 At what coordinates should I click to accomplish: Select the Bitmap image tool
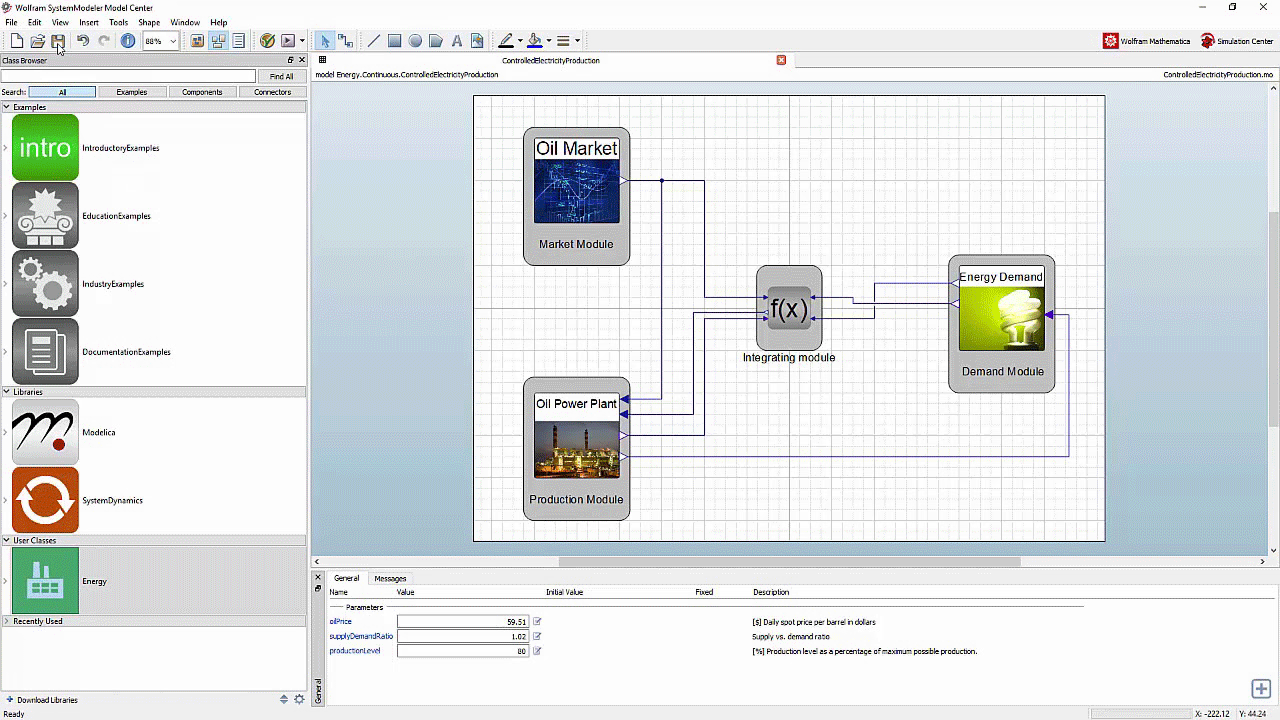point(477,41)
